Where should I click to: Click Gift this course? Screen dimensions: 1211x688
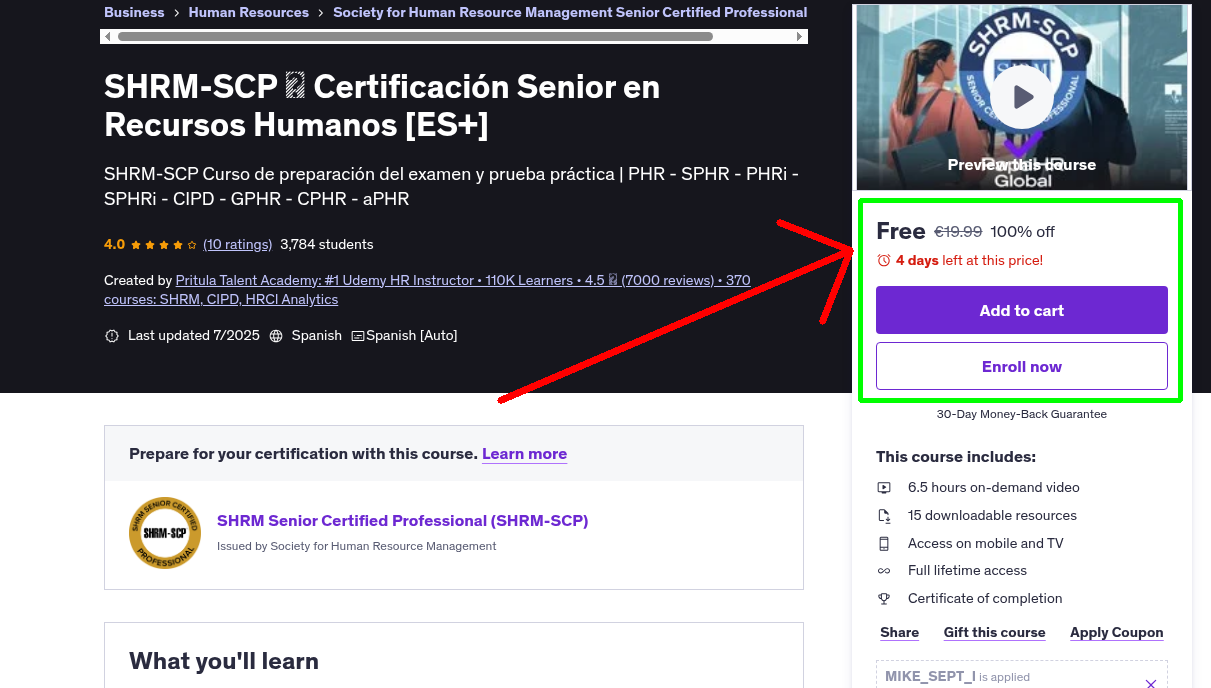[994, 633]
